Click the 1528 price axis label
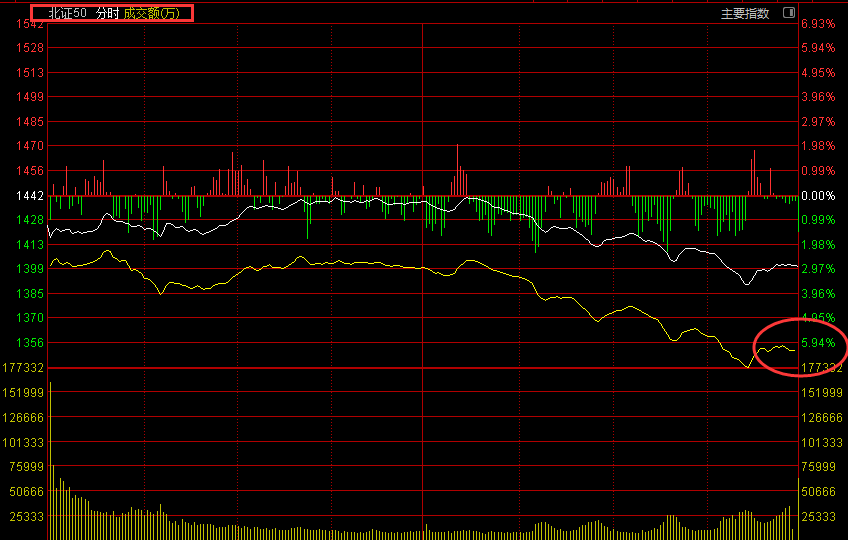 click(30, 48)
